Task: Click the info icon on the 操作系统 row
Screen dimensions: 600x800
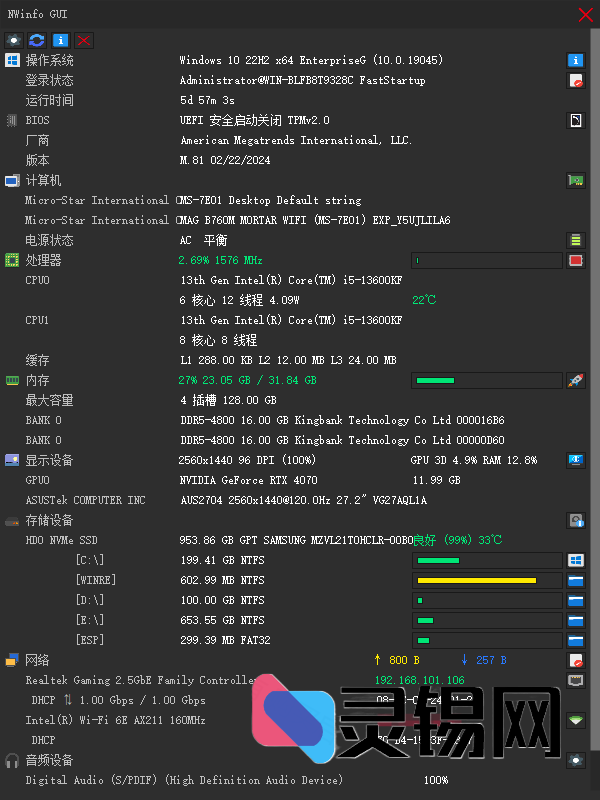Action: 576,60
